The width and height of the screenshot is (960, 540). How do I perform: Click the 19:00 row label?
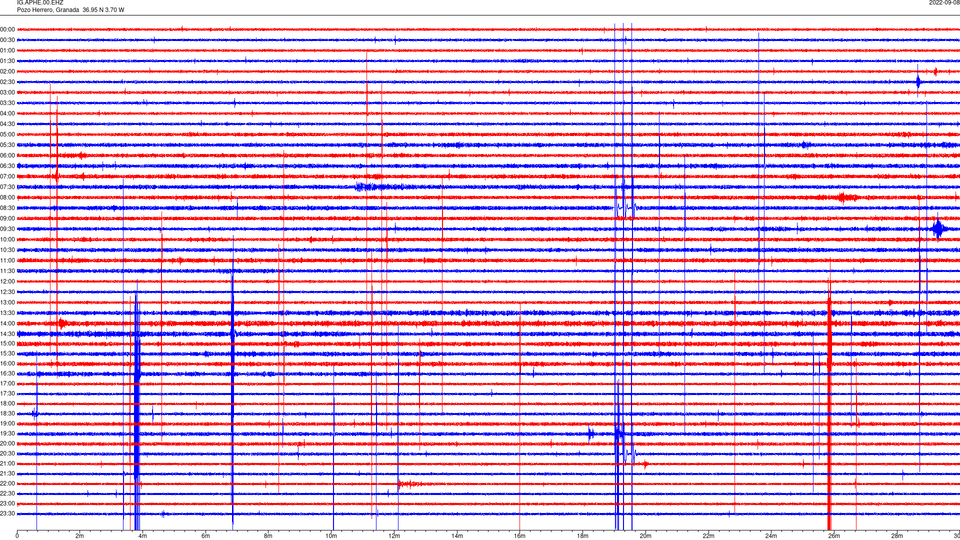point(7,424)
